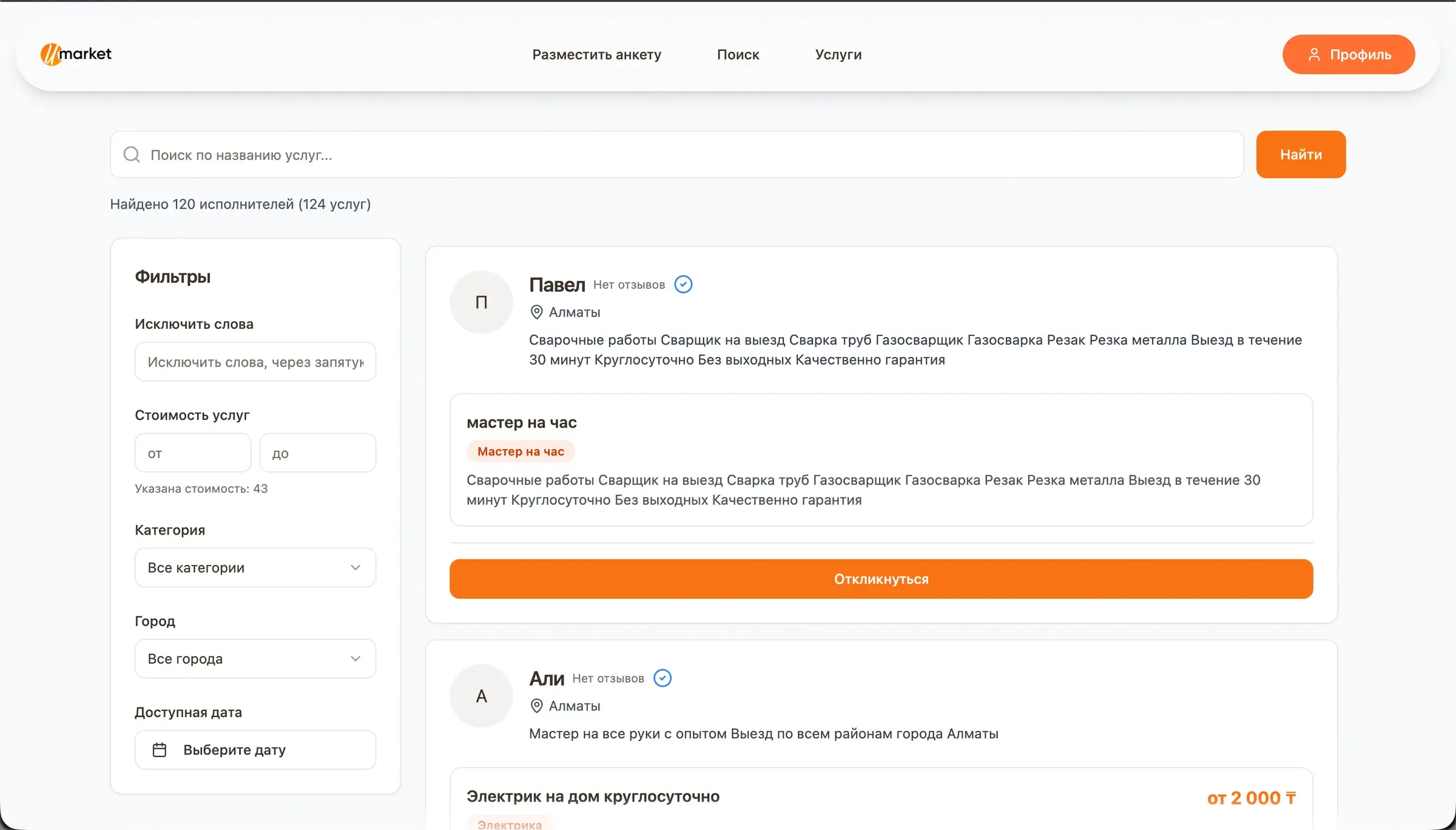Focus the price до field

[x=318, y=453]
